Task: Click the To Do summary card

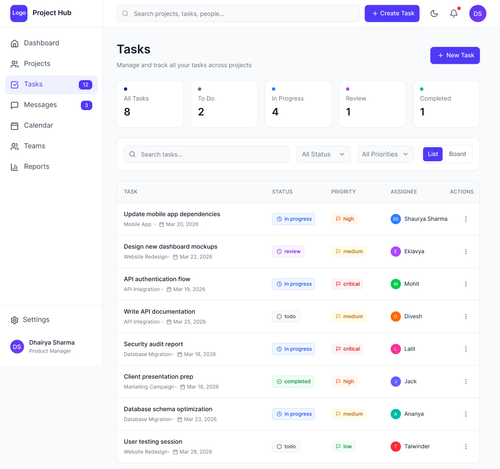Action: point(224,104)
